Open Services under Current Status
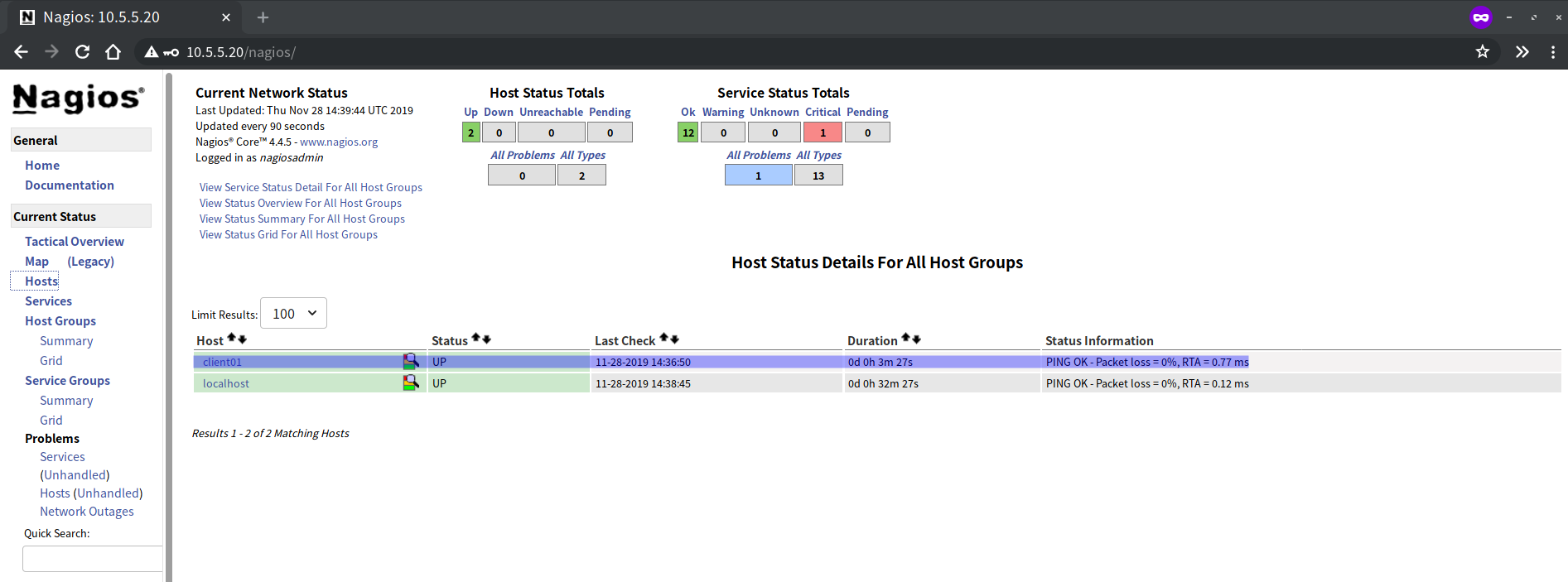The width and height of the screenshot is (1568, 582). tap(48, 301)
